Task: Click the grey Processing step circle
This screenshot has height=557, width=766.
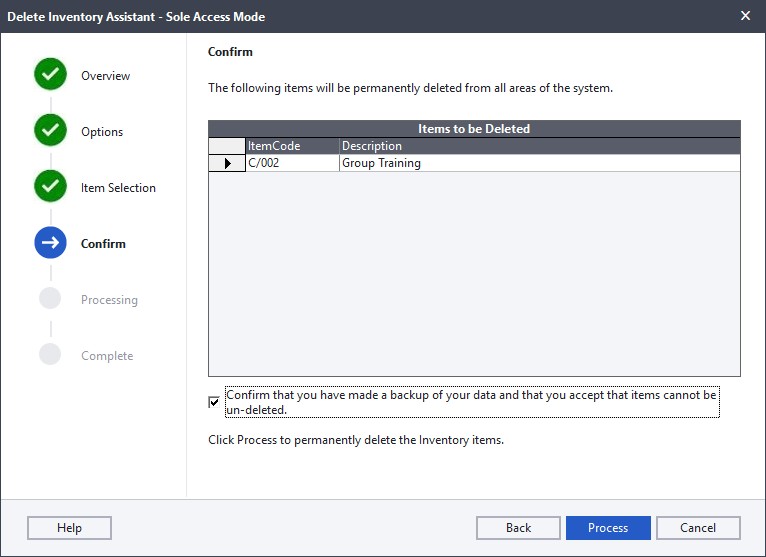Action: coord(50,299)
